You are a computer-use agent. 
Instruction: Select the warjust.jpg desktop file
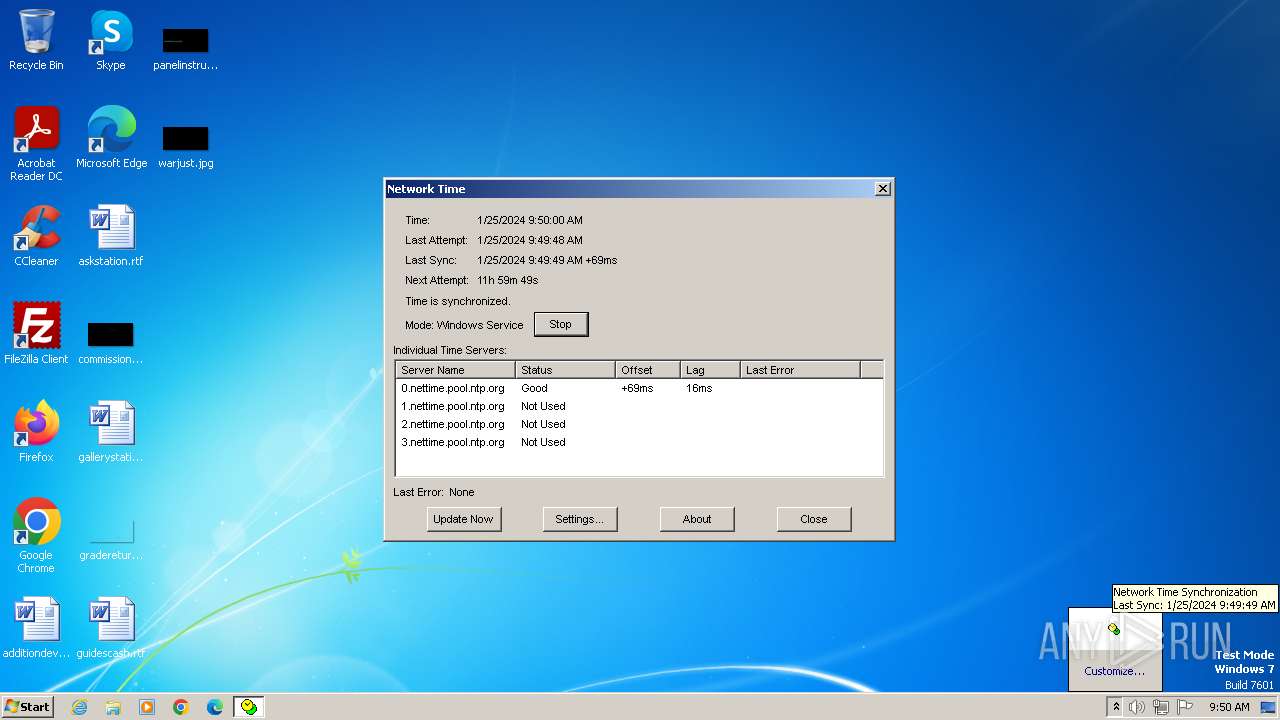185,146
